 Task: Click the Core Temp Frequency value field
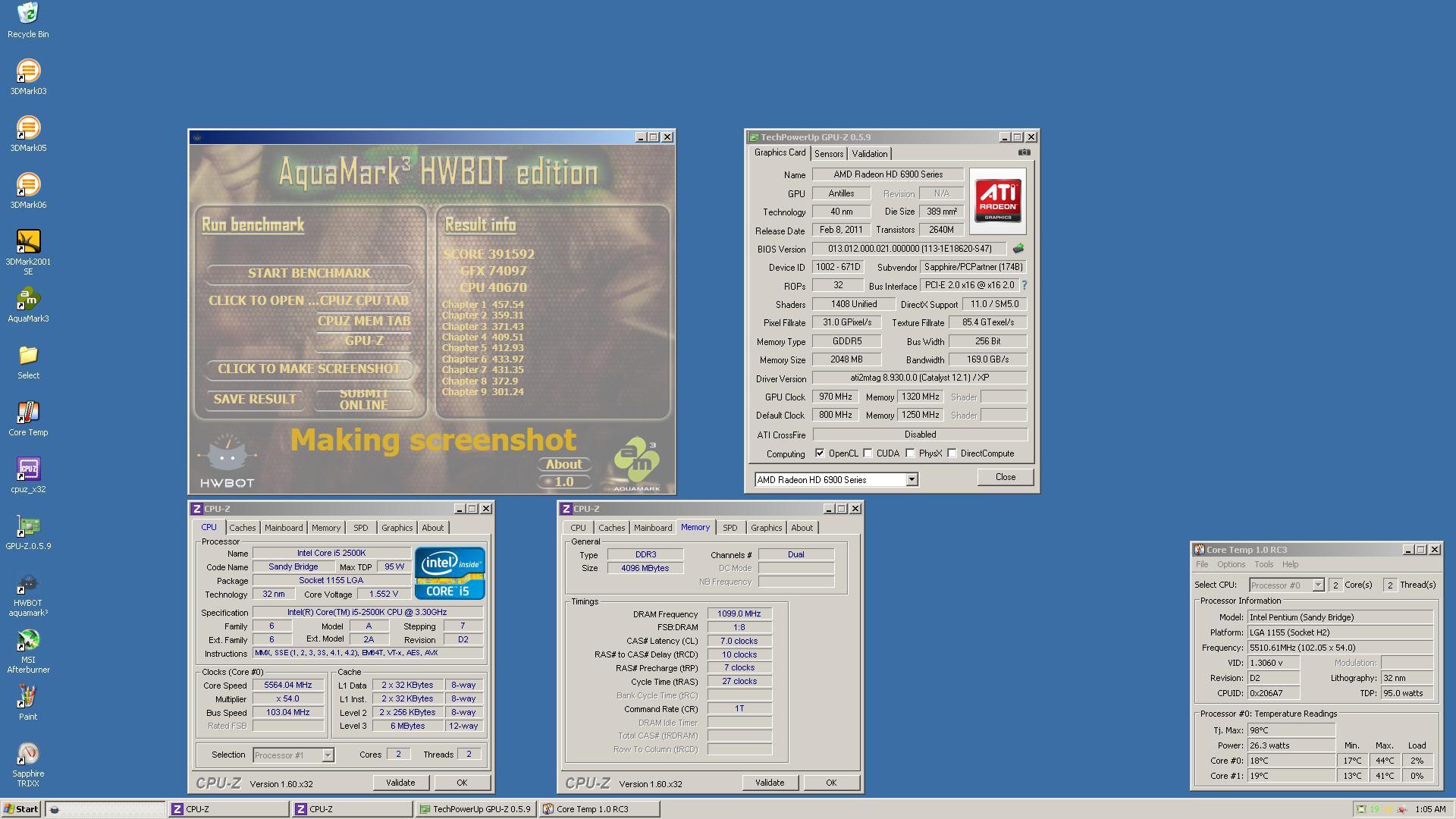(x=1340, y=648)
